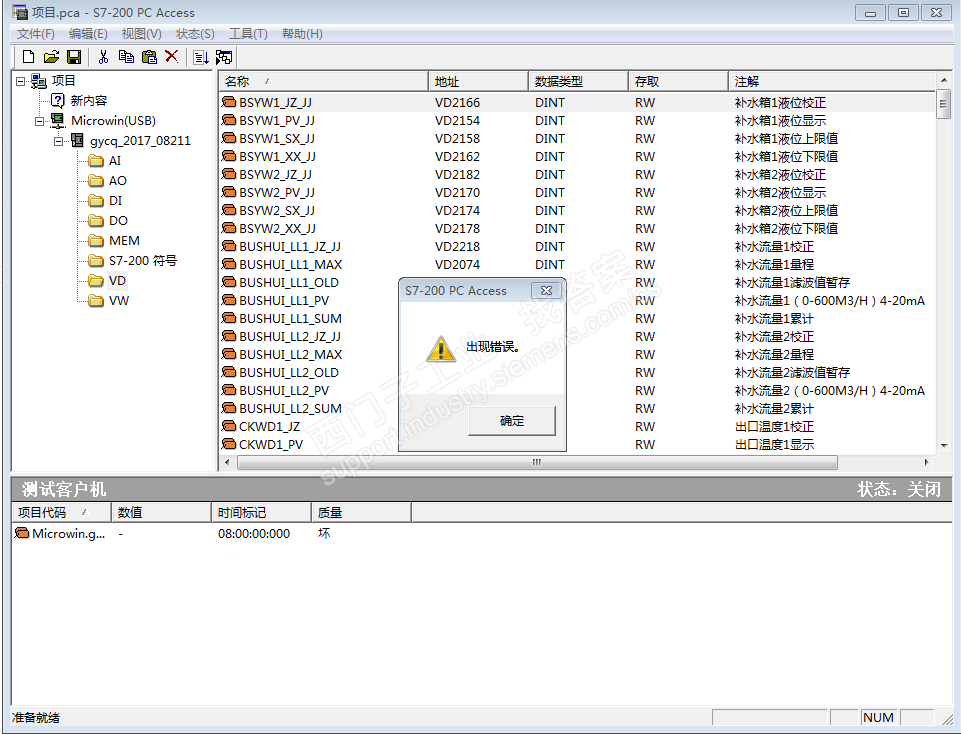Viewport: 961px width, 734px height.
Task: Click the 数据类型 column header
Action: coord(578,81)
